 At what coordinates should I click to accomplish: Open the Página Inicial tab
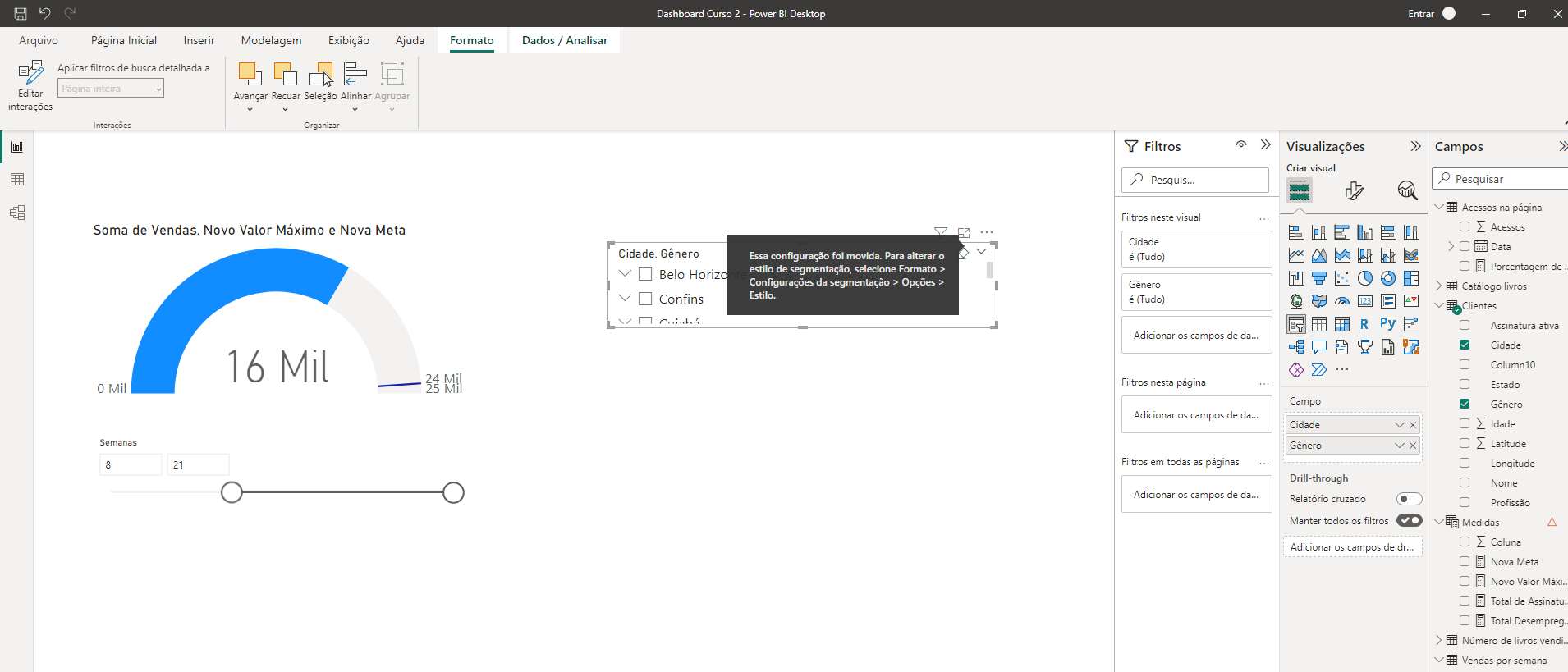[x=124, y=40]
